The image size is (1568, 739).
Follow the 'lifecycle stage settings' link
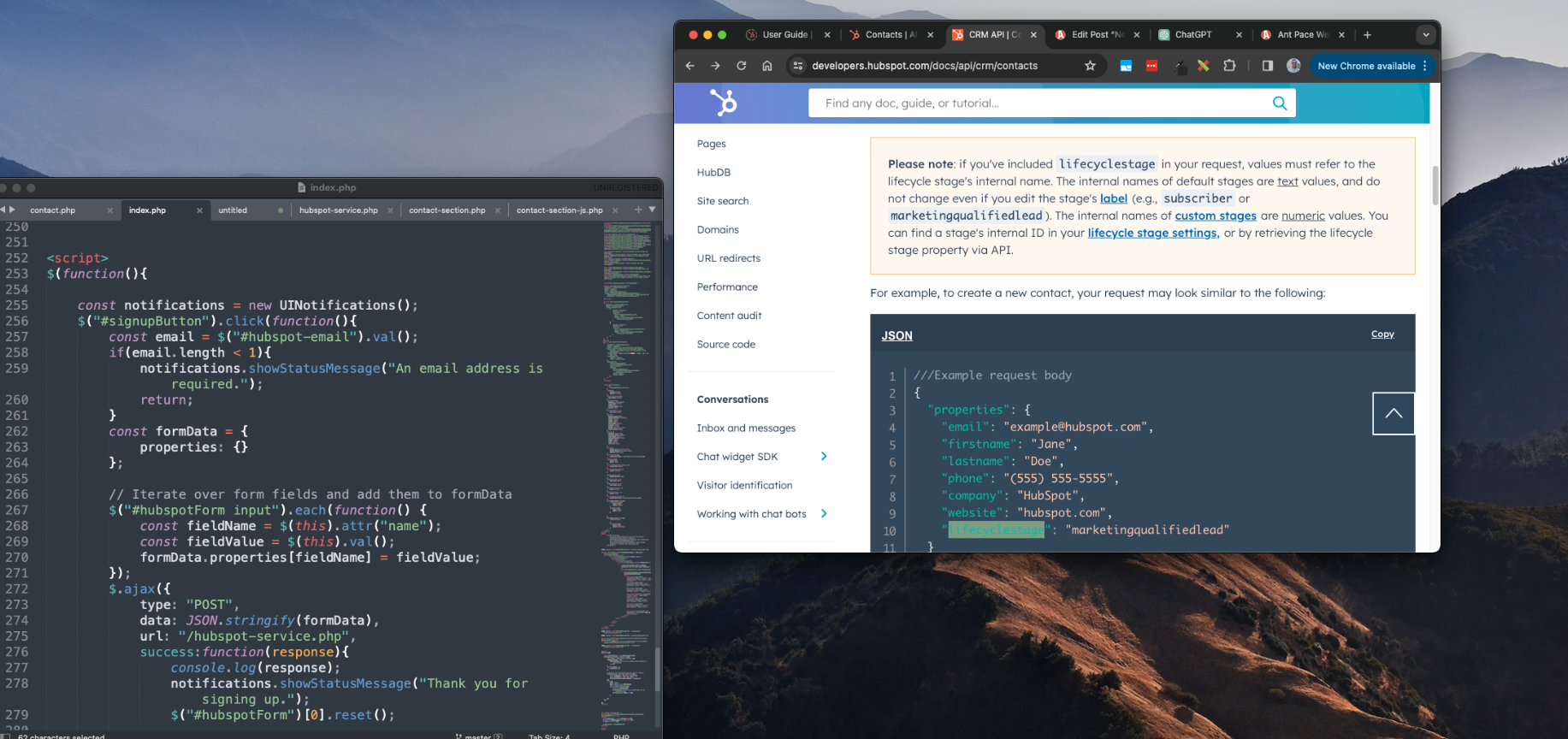point(1153,233)
